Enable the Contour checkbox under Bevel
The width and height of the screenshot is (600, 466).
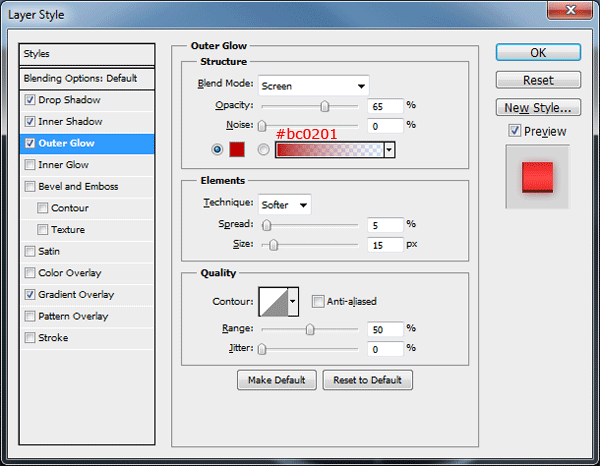[42, 208]
